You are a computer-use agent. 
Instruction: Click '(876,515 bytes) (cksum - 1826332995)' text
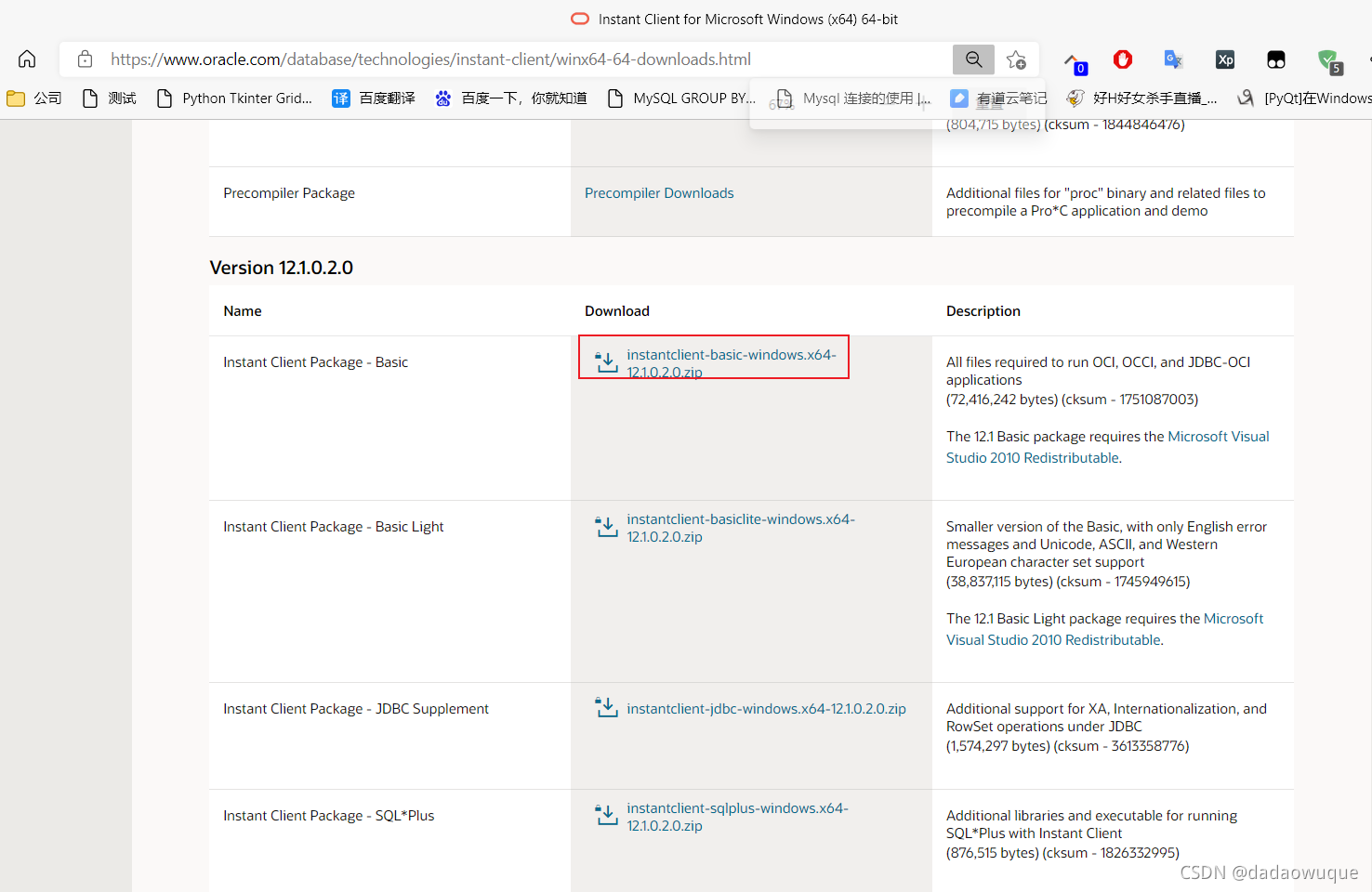(x=1063, y=853)
